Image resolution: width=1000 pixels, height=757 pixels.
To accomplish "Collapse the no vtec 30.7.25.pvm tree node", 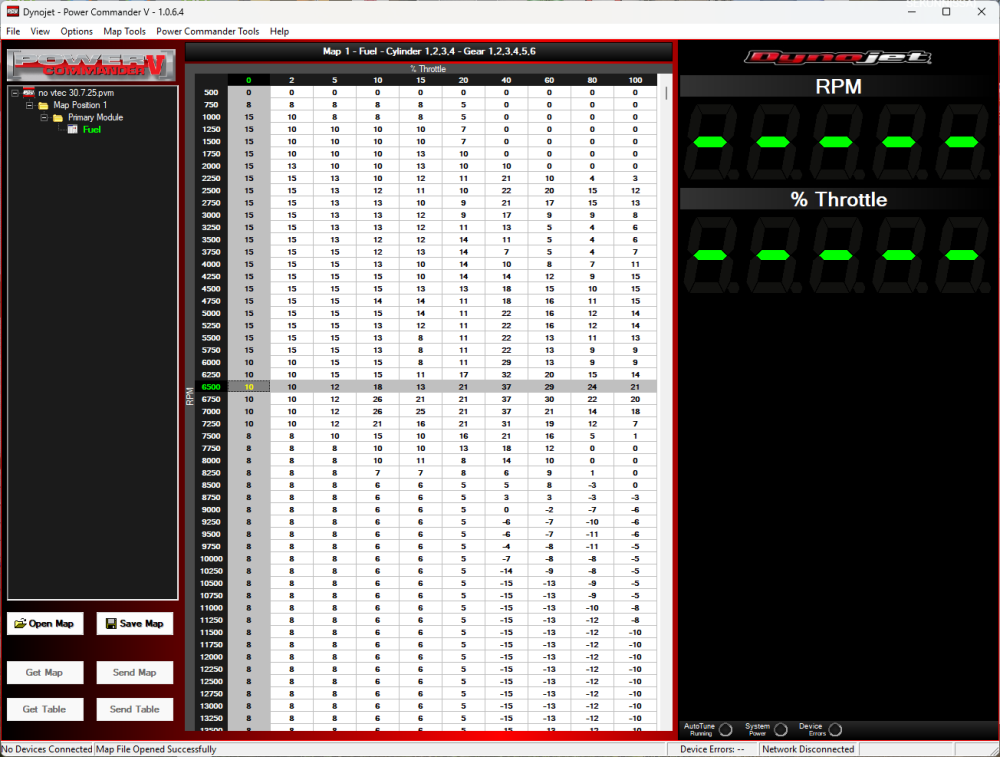I will [15, 93].
